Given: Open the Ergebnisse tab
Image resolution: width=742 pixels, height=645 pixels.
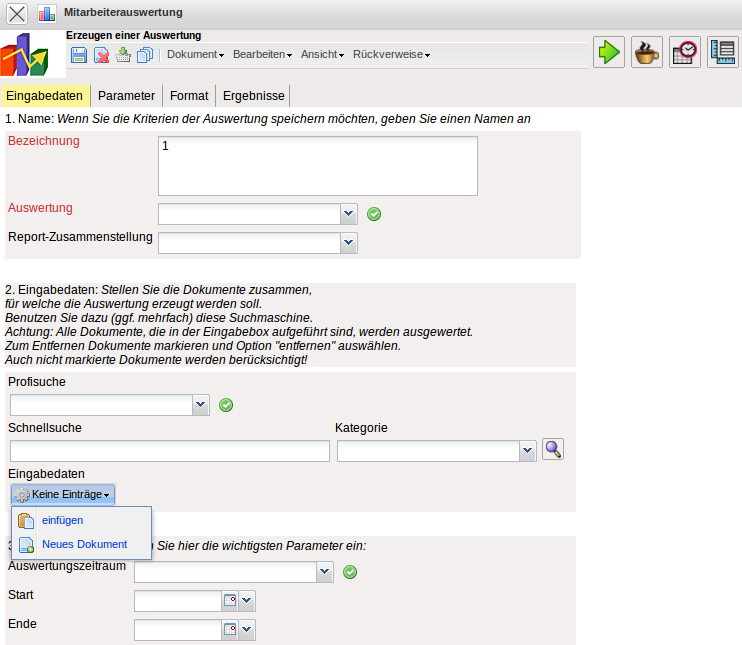Looking at the screenshot, I should [x=253, y=96].
